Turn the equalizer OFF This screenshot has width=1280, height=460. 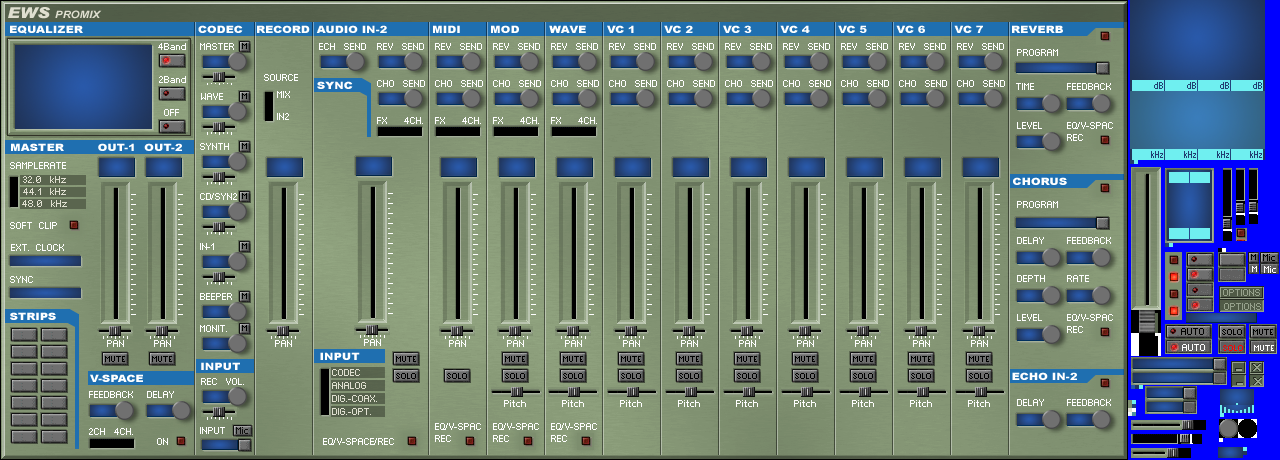tap(172, 126)
